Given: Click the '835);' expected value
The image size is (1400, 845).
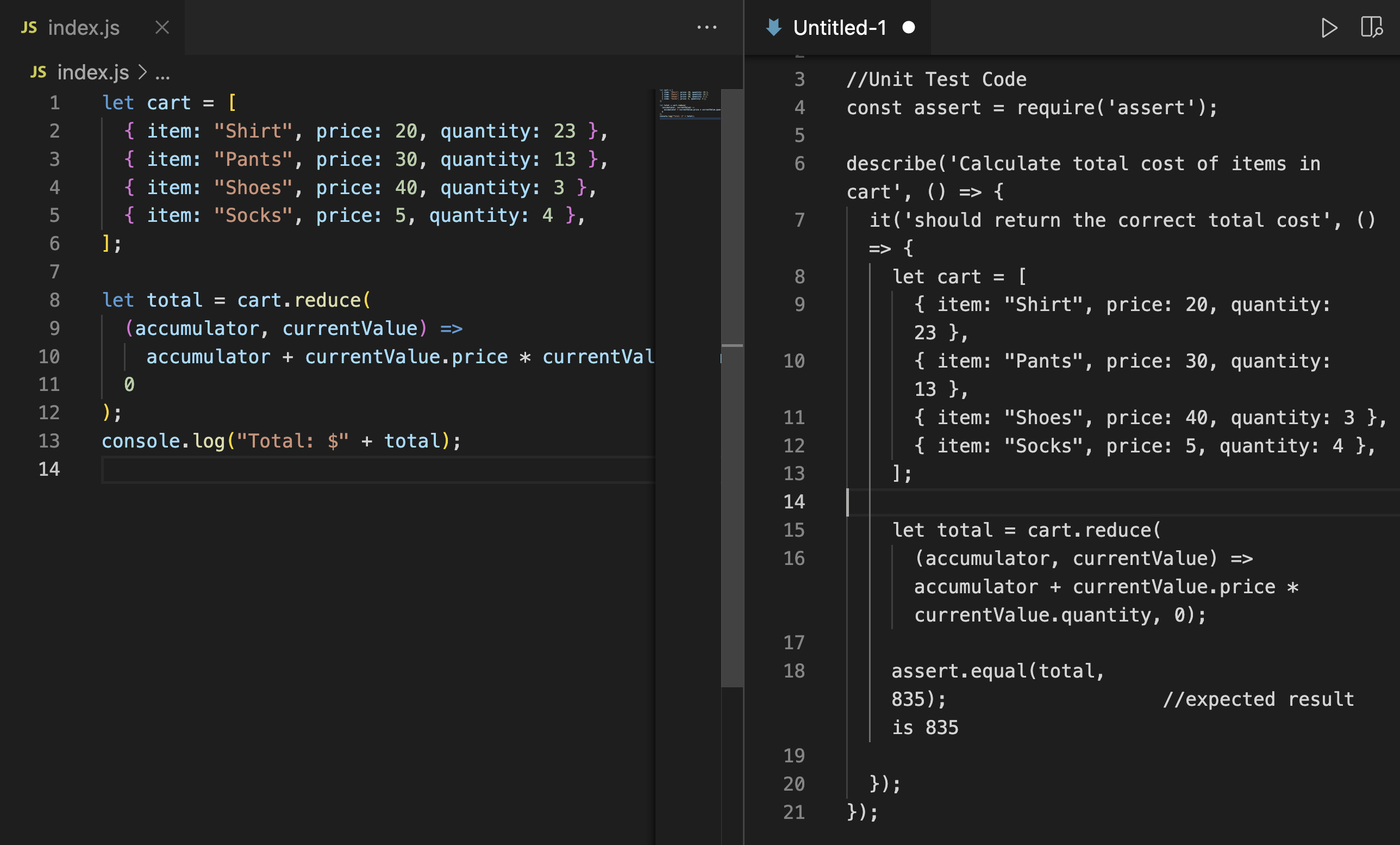Looking at the screenshot, I should pyautogui.click(x=918, y=699).
